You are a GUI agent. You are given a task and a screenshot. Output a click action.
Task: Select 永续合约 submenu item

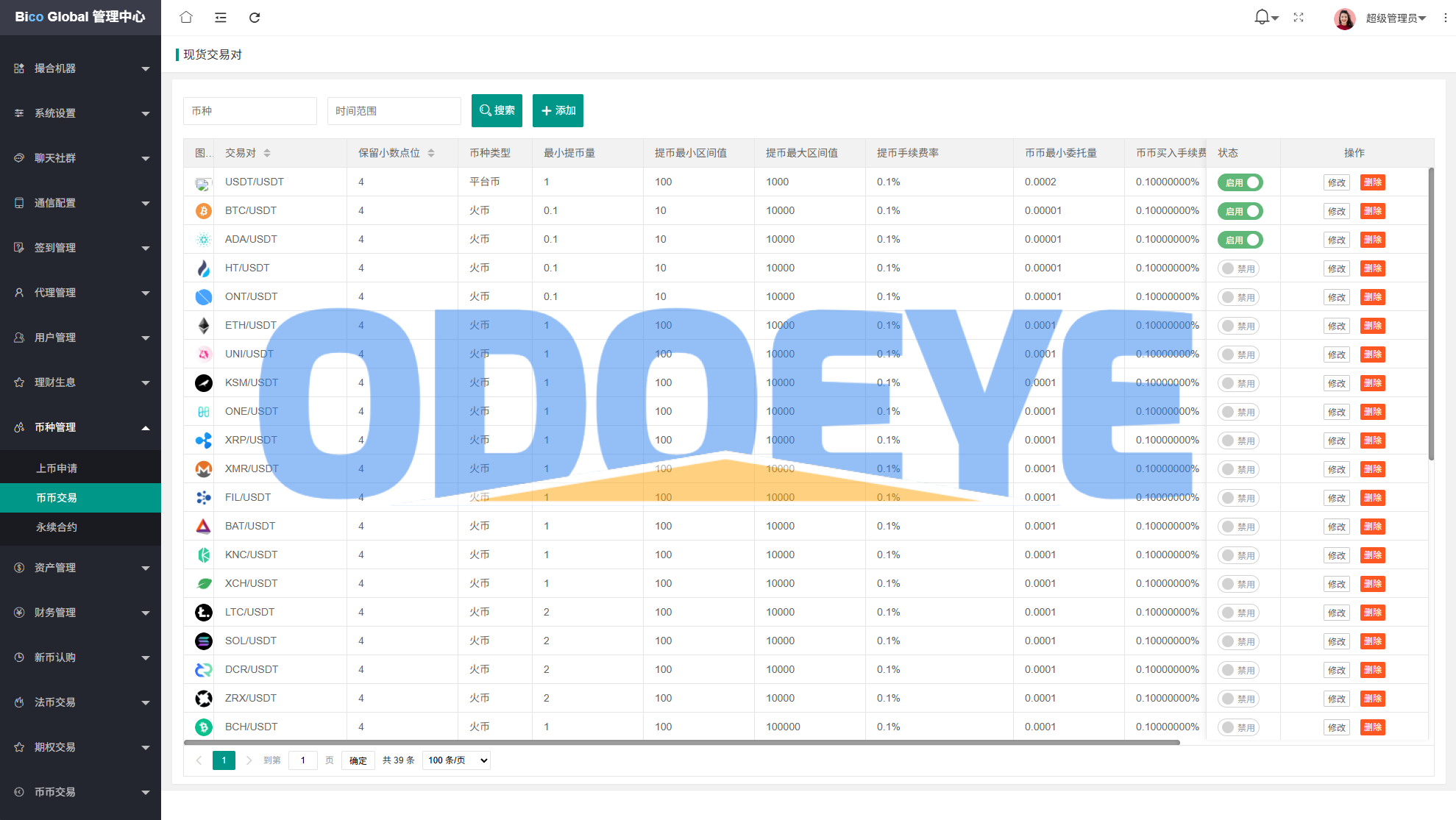coord(57,527)
